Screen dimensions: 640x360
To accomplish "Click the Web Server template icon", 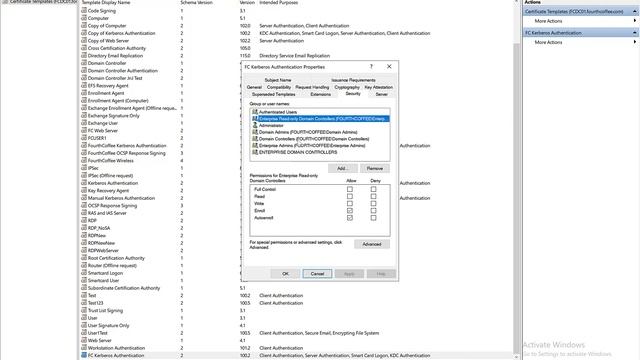I will point(84,340).
